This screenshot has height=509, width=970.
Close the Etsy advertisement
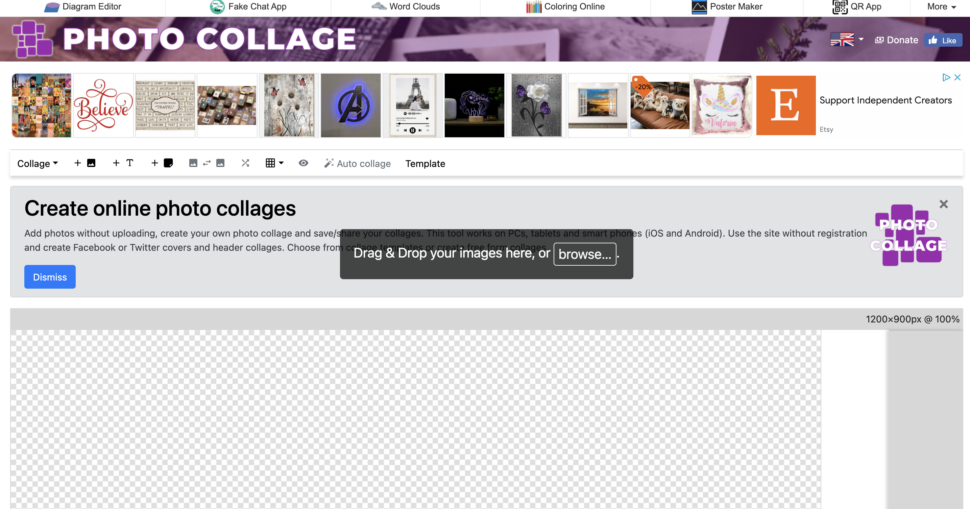click(x=958, y=77)
